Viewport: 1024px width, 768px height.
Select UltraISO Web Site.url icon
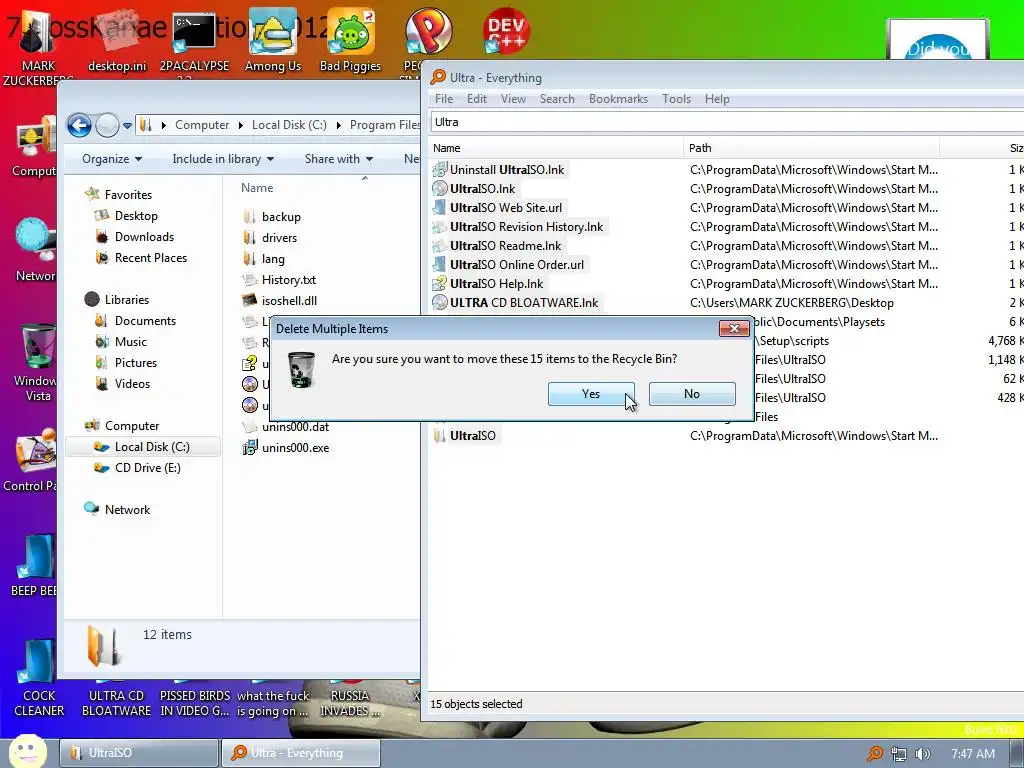click(x=440, y=208)
